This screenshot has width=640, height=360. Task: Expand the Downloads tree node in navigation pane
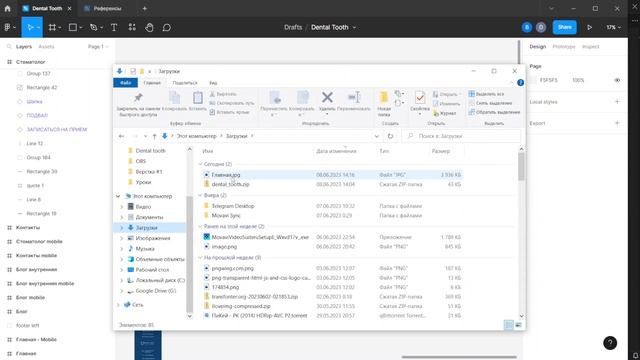(x=122, y=228)
